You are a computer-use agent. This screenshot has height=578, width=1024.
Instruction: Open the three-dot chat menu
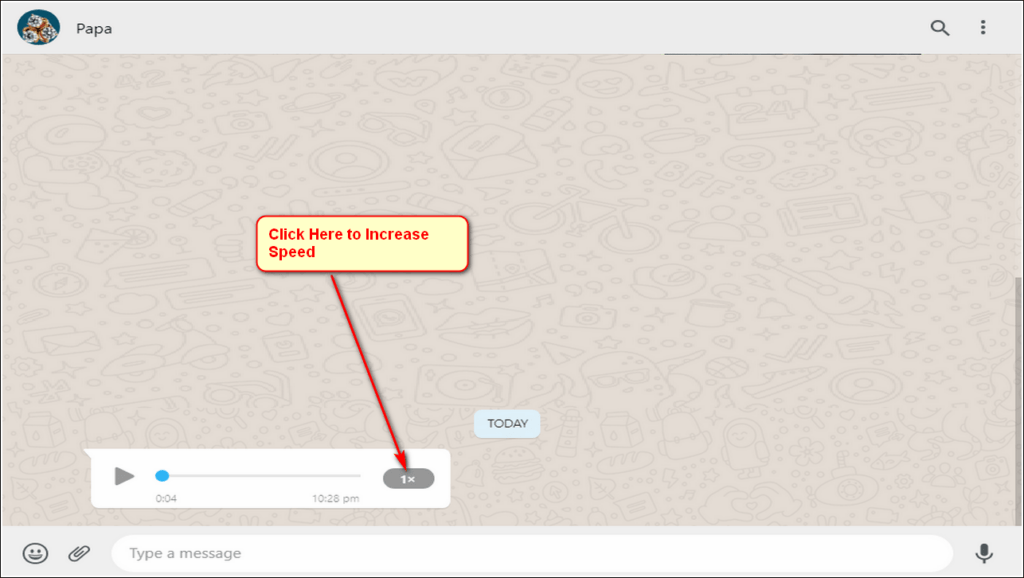pyautogui.click(x=983, y=27)
